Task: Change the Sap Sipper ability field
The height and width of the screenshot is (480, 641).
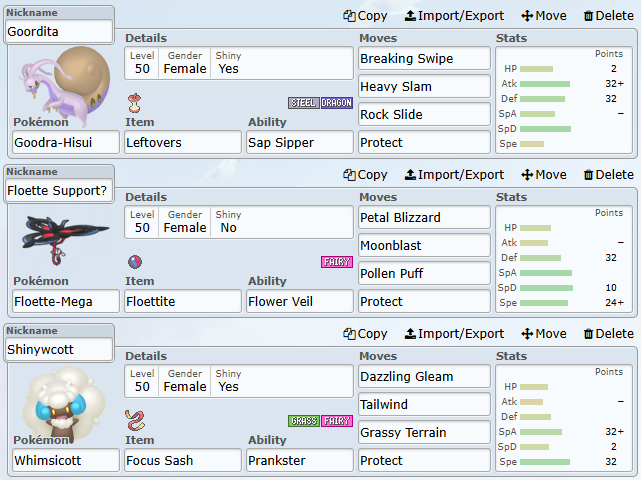Action: pyautogui.click(x=300, y=142)
